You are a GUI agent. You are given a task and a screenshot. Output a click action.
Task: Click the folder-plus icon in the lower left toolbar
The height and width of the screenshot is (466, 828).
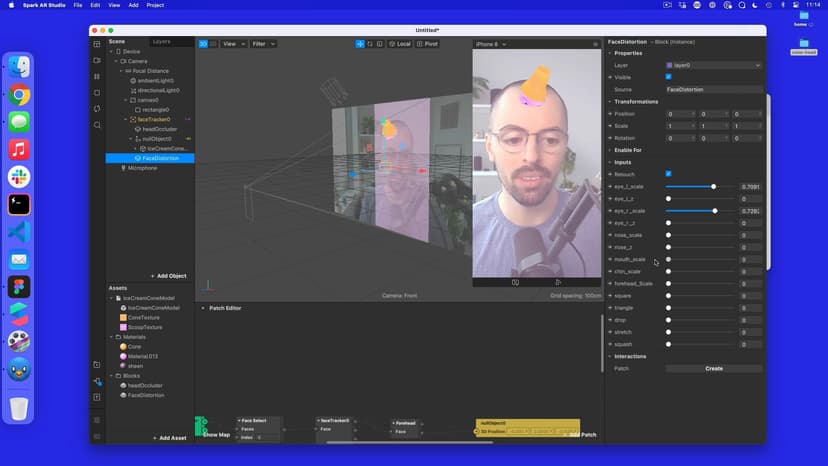pyautogui.click(x=97, y=365)
